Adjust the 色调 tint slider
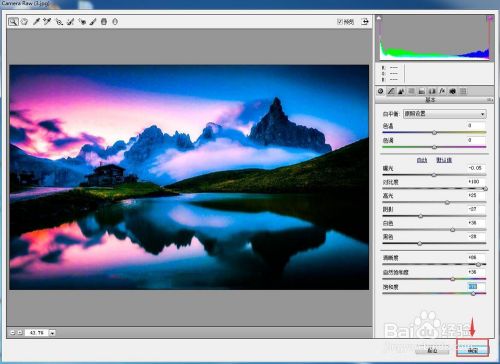This screenshot has width=500, height=364. pos(434,147)
